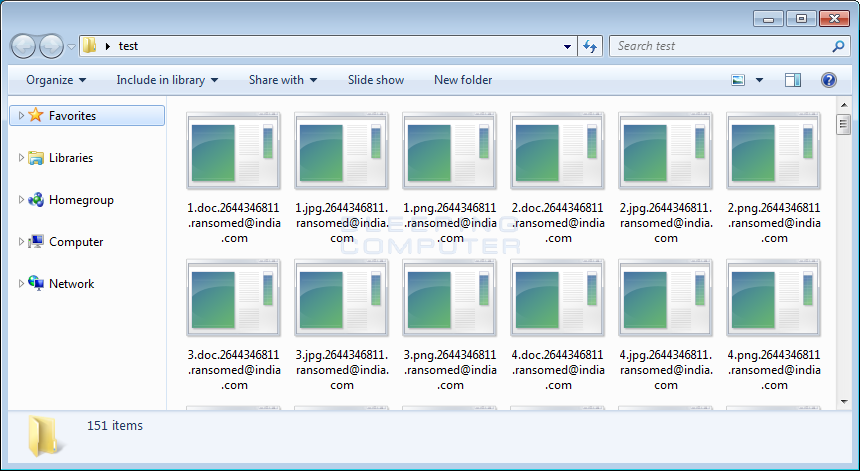Select Homegroup in the navigation pane

tap(80, 200)
